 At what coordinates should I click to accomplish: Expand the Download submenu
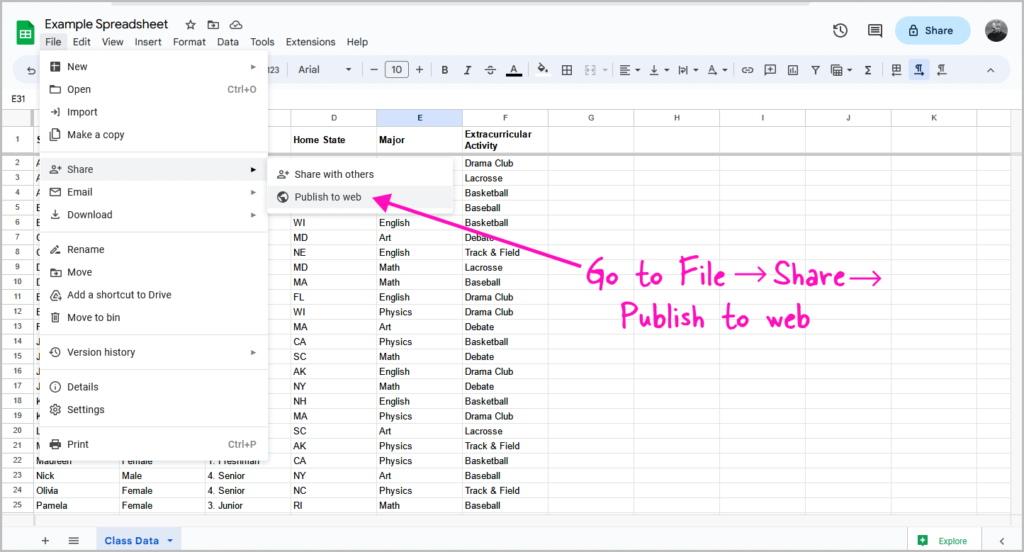click(x=153, y=215)
